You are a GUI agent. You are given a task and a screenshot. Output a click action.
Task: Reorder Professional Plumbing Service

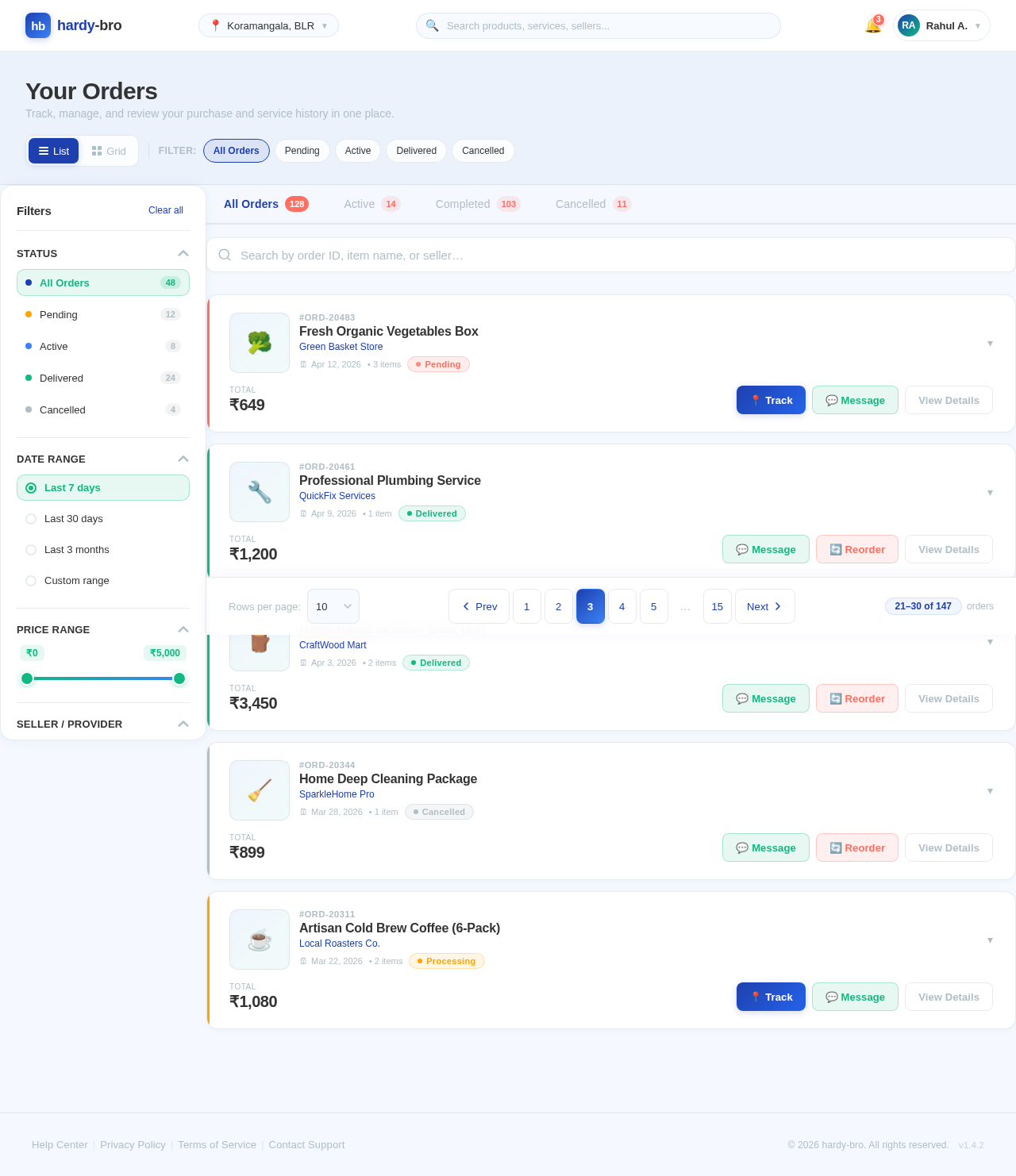(x=857, y=549)
